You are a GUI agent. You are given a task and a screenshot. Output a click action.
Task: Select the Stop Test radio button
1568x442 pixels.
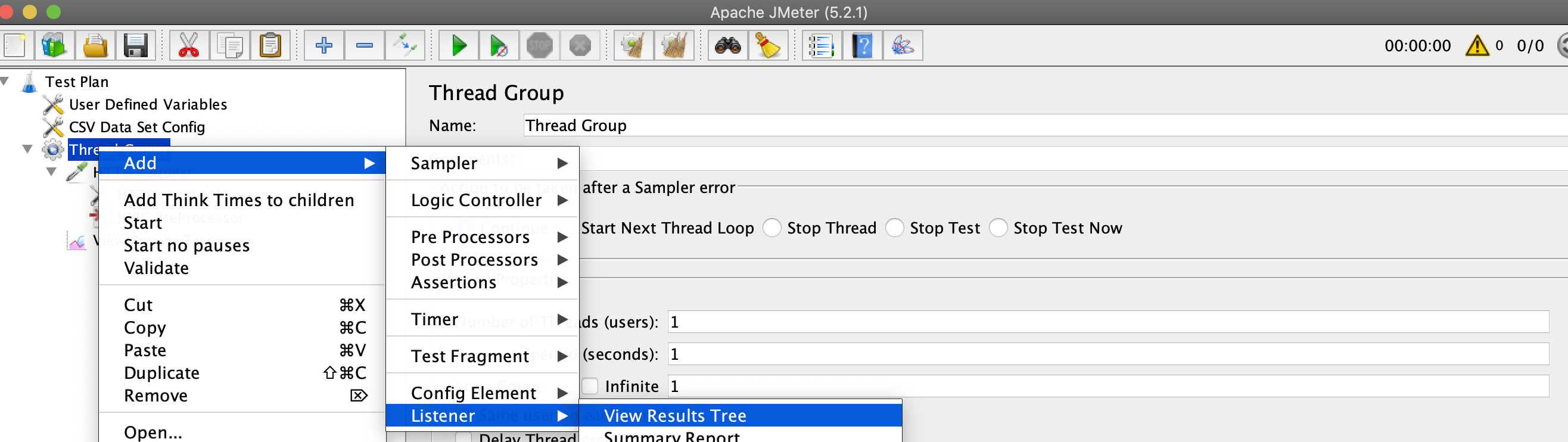pyautogui.click(x=894, y=228)
